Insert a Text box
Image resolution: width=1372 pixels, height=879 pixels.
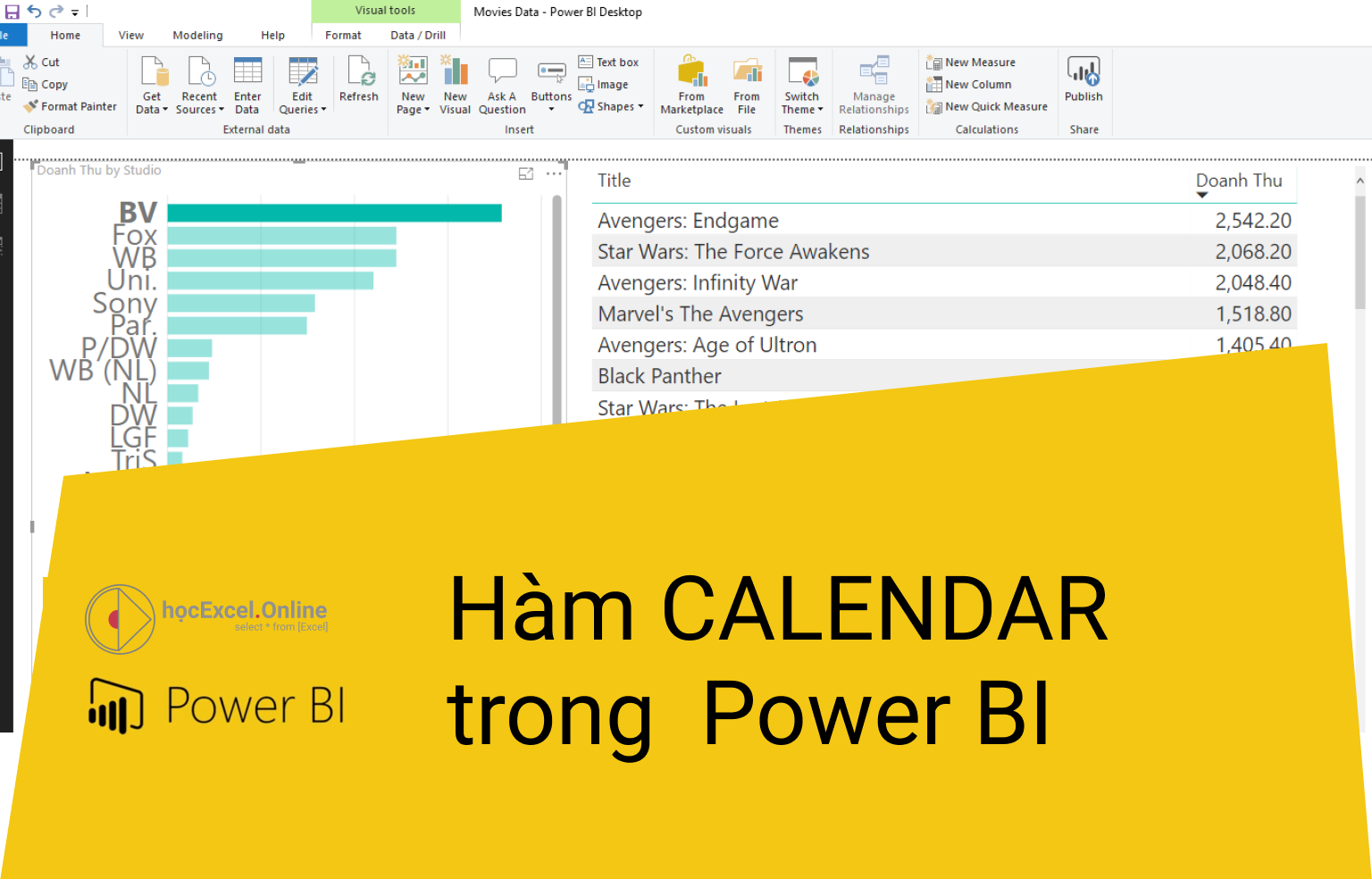pos(608,62)
